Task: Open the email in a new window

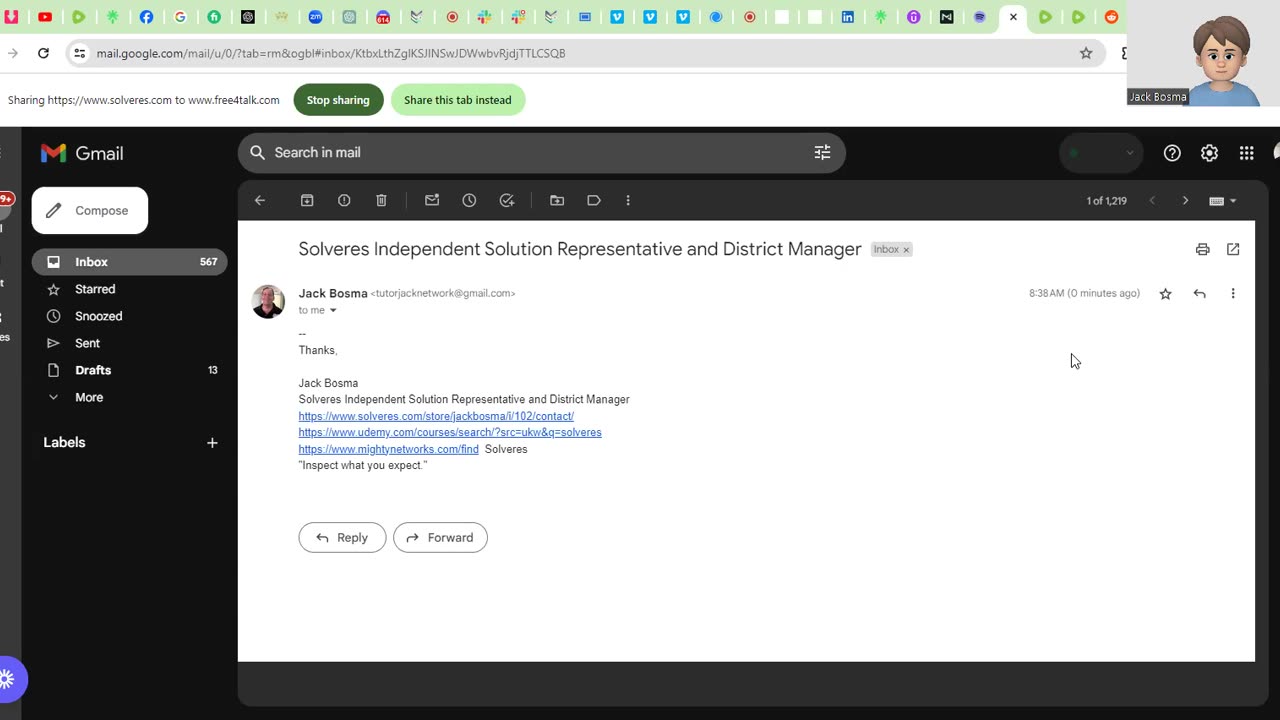Action: pos(1233,249)
